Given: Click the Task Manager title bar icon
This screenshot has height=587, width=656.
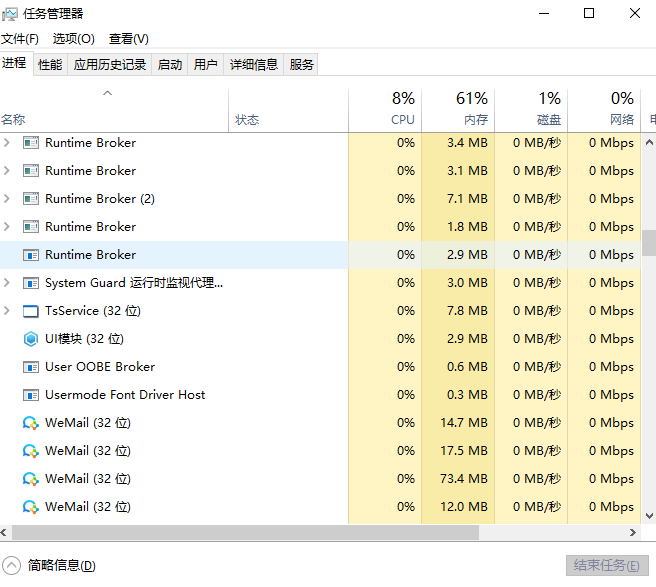Looking at the screenshot, I should pos(10,14).
